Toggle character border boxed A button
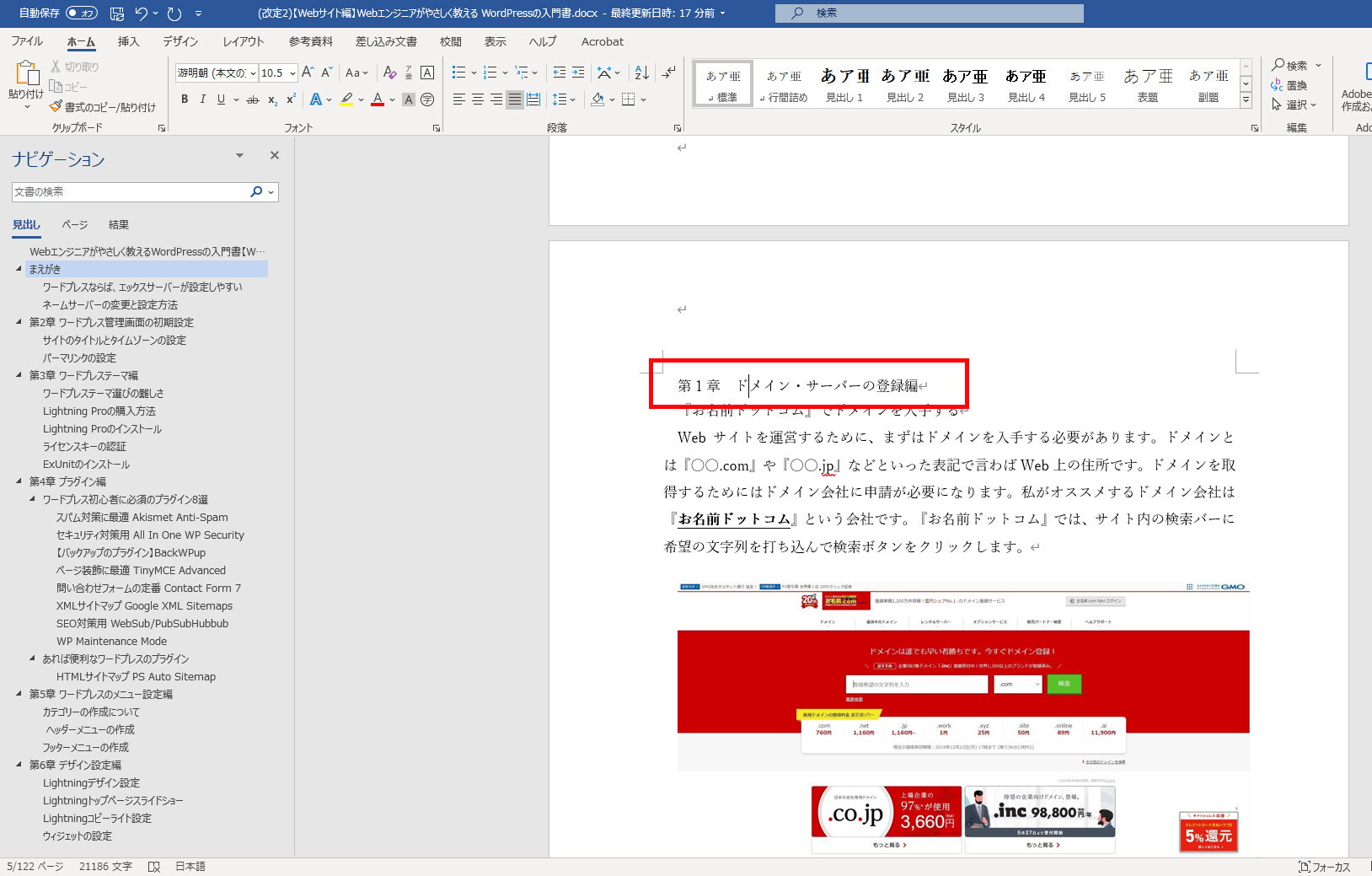The height and width of the screenshot is (876, 1372). click(x=427, y=73)
